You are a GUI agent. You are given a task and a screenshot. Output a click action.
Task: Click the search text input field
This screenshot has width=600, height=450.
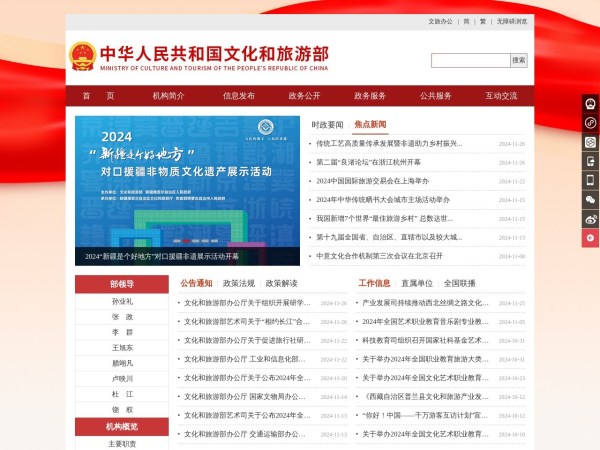click(470, 60)
